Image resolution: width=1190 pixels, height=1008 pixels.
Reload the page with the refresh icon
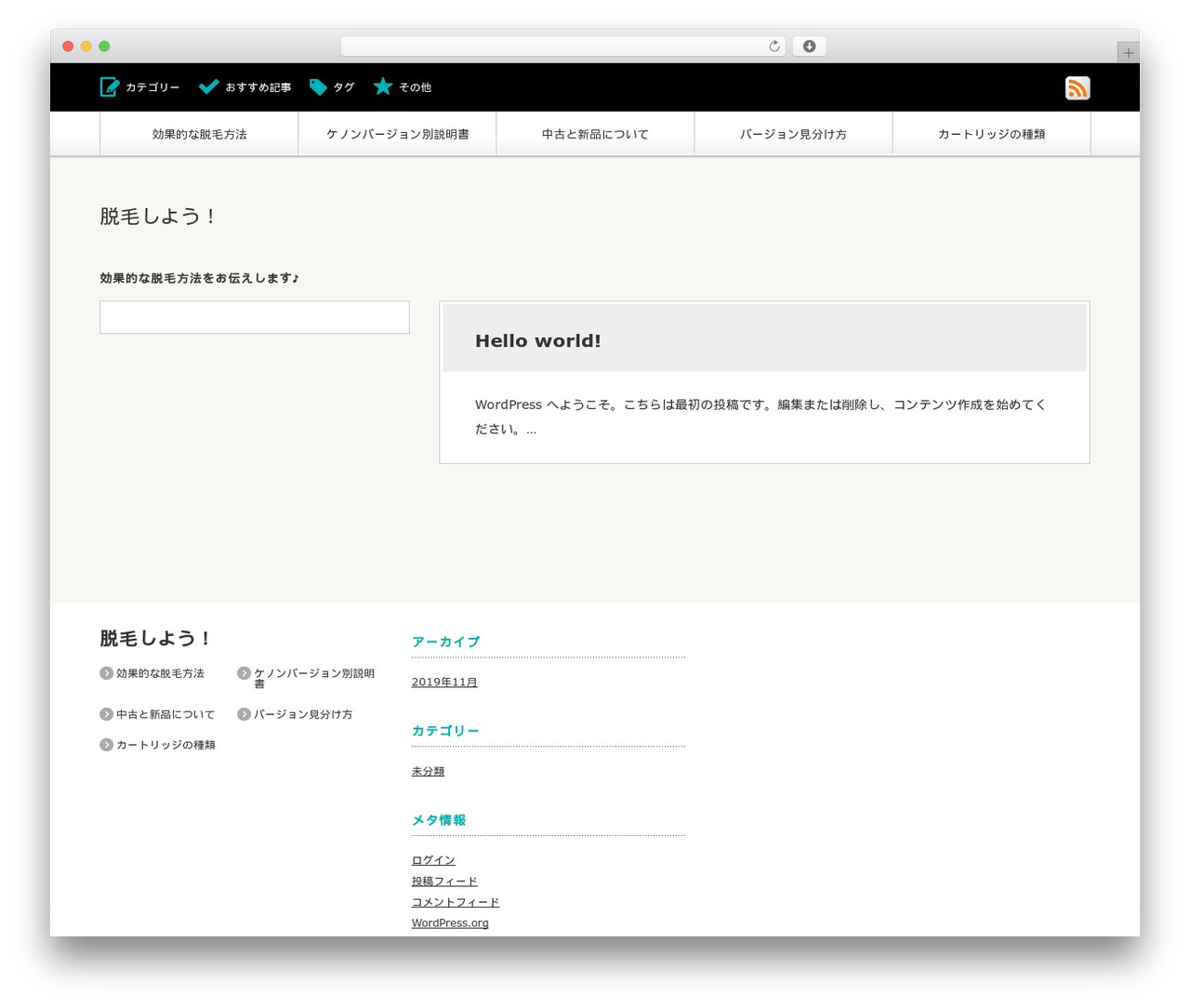(774, 46)
